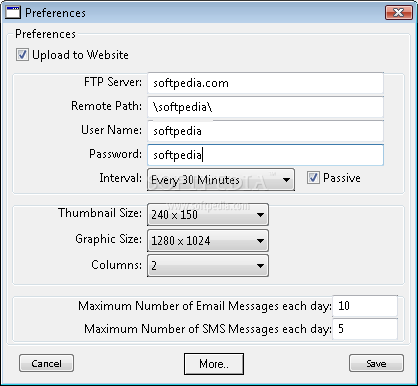Click the Cancel button
Screen dimensions: 418x386
[46, 363]
